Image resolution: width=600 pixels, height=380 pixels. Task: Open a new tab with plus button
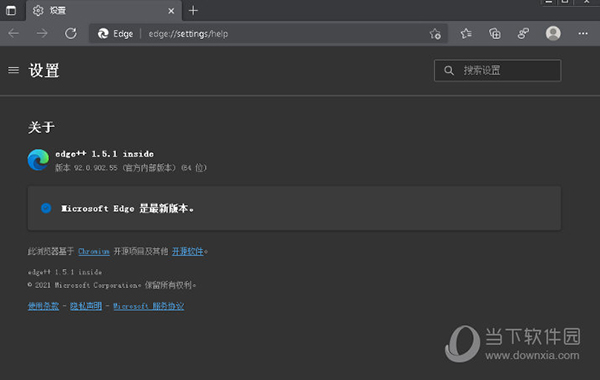193,11
